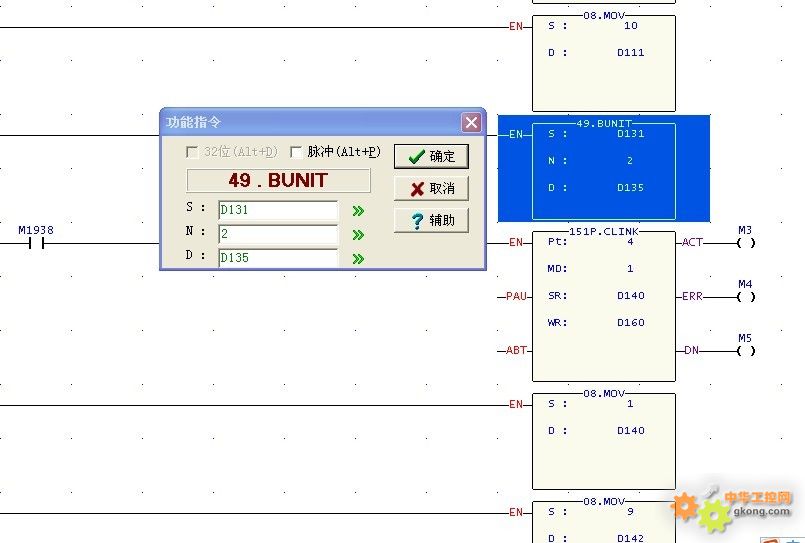
Task: Click the MD: 1 value in CLINK block
Action: [x=630, y=268]
